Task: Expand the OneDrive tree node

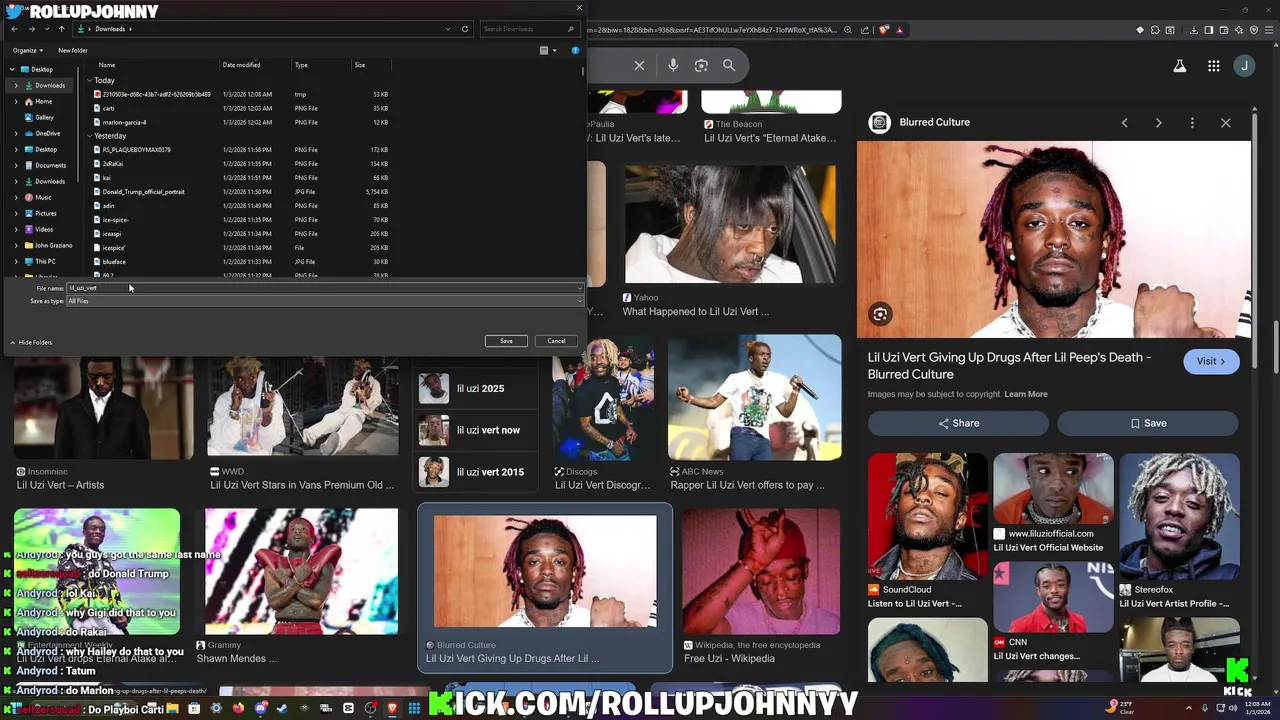Action: tap(16, 133)
